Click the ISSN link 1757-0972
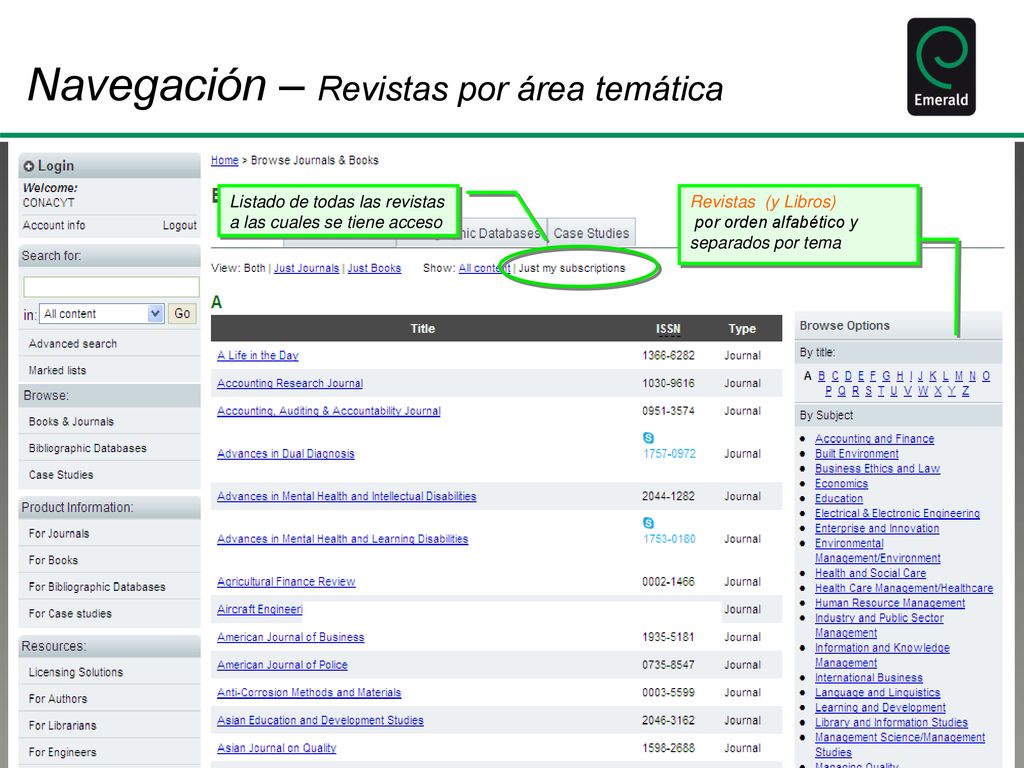The image size is (1024, 768). pos(669,454)
